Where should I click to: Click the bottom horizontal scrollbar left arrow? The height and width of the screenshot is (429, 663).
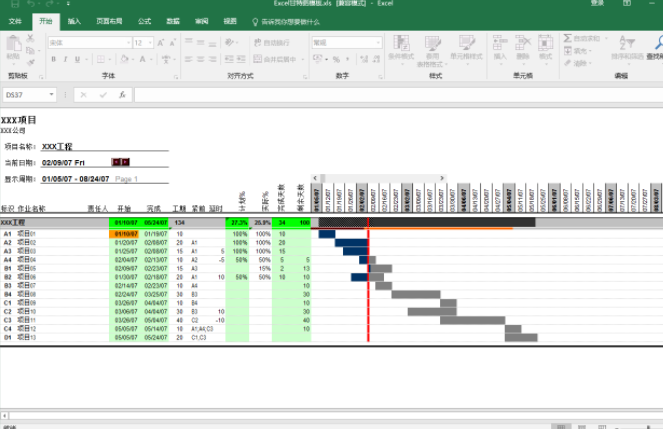5,416
